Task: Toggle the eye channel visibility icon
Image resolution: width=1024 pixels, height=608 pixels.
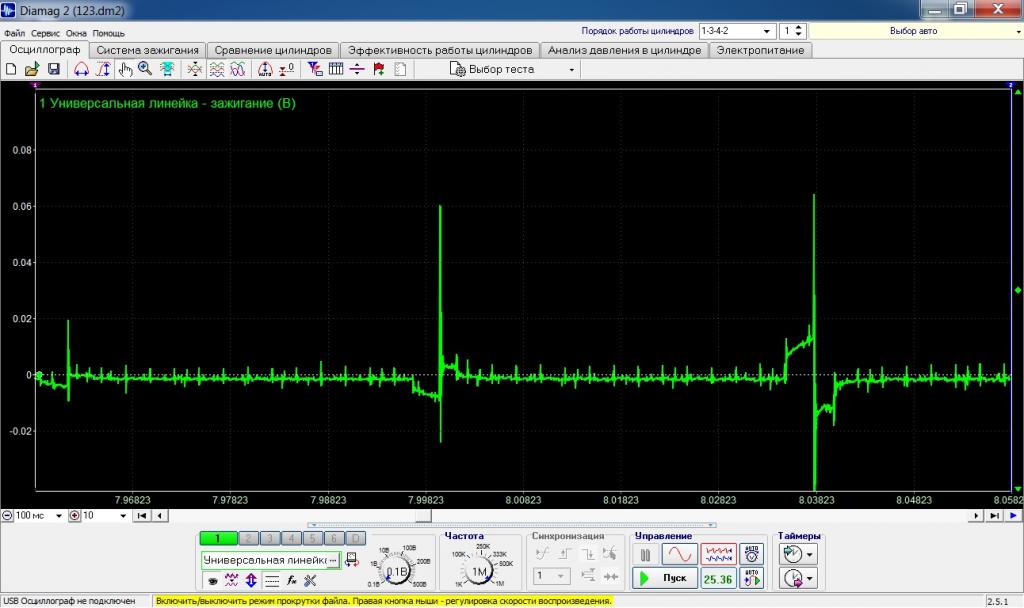Action: 213,580
